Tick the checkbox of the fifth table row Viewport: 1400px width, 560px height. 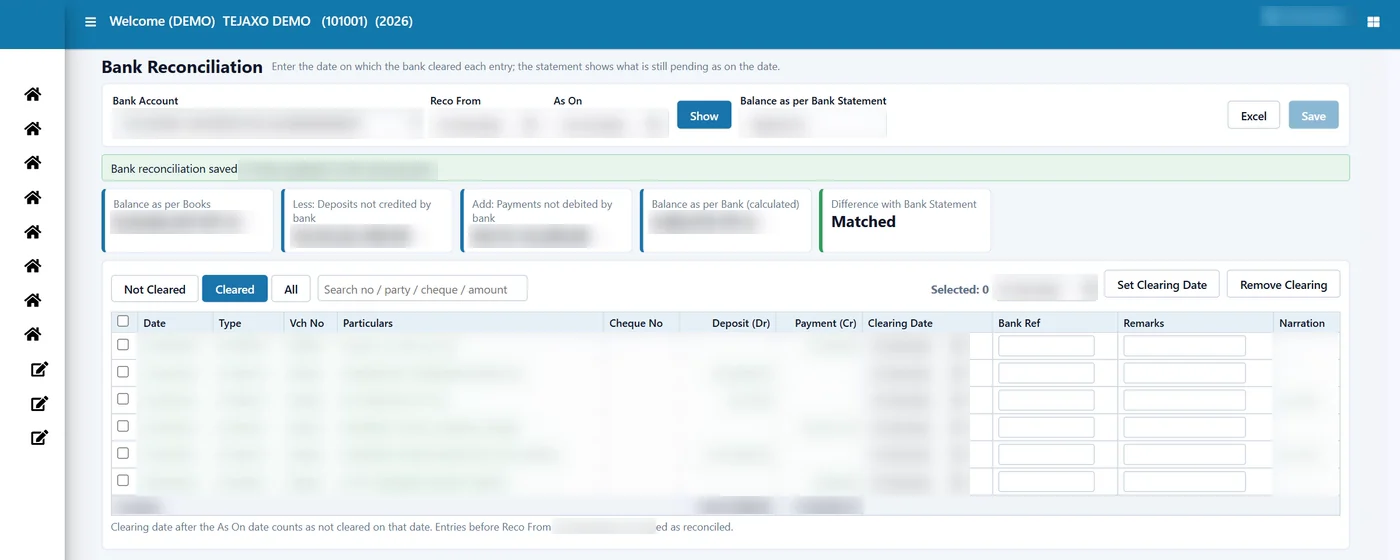[x=123, y=452]
